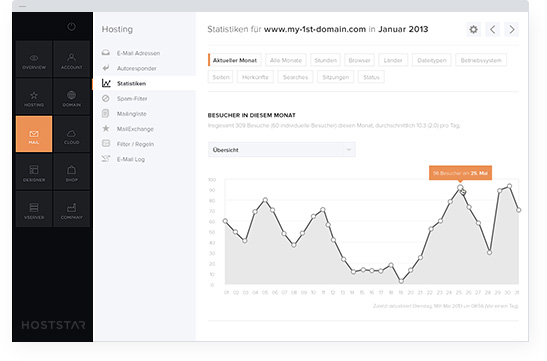Viewport: 547px width, 361px height.
Task: Open the Account tile
Action: [72, 59]
